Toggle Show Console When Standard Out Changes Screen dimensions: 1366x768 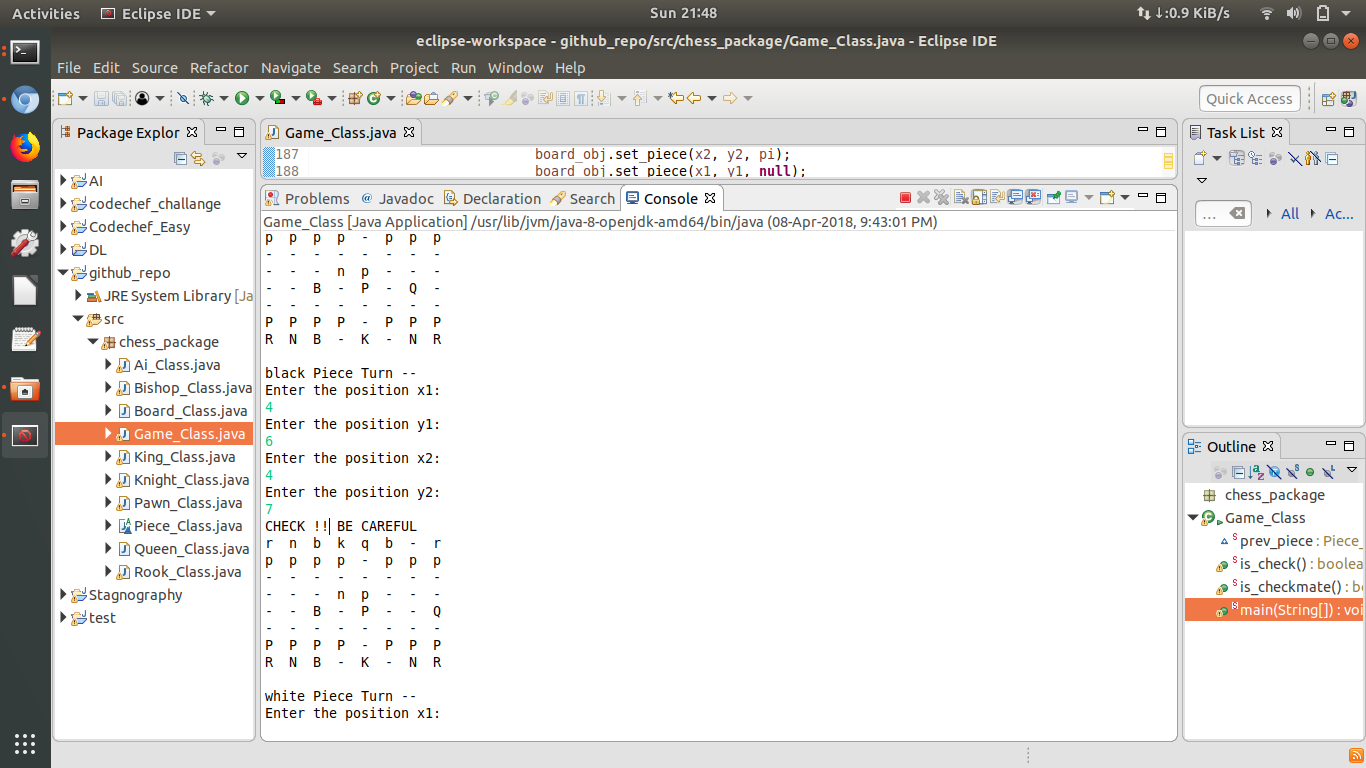(x=1015, y=198)
